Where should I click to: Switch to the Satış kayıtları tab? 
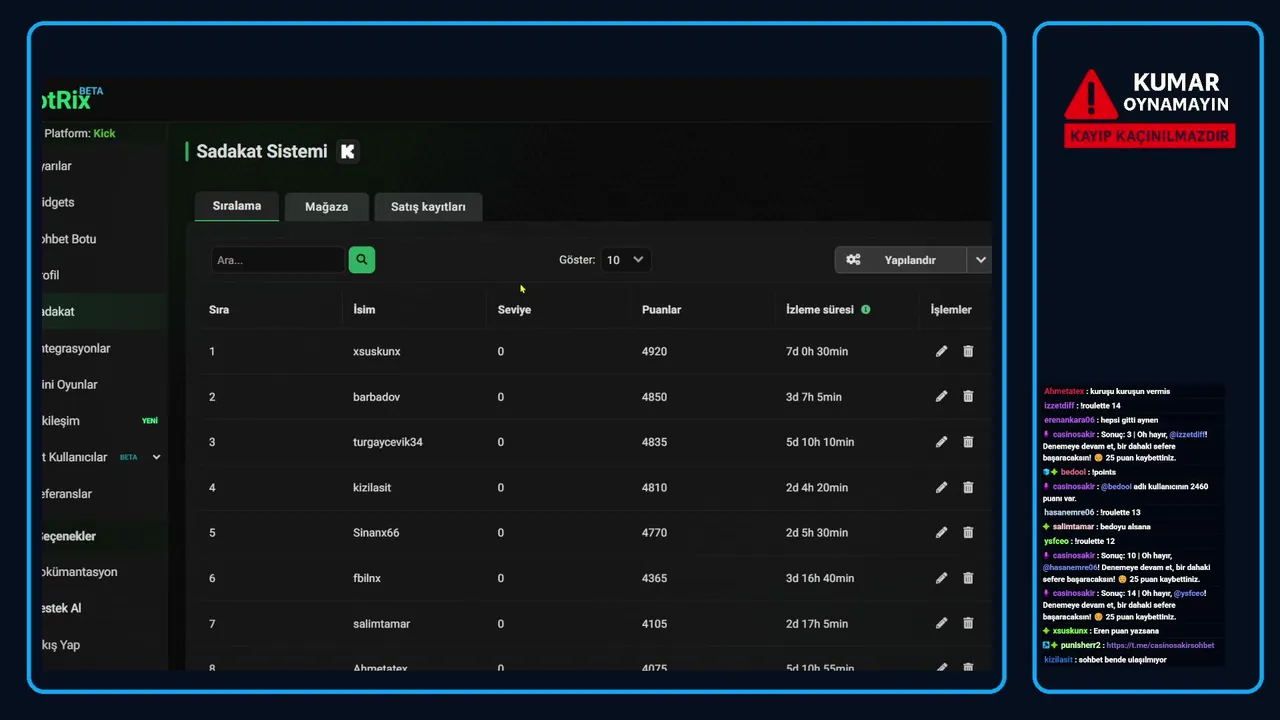[428, 207]
